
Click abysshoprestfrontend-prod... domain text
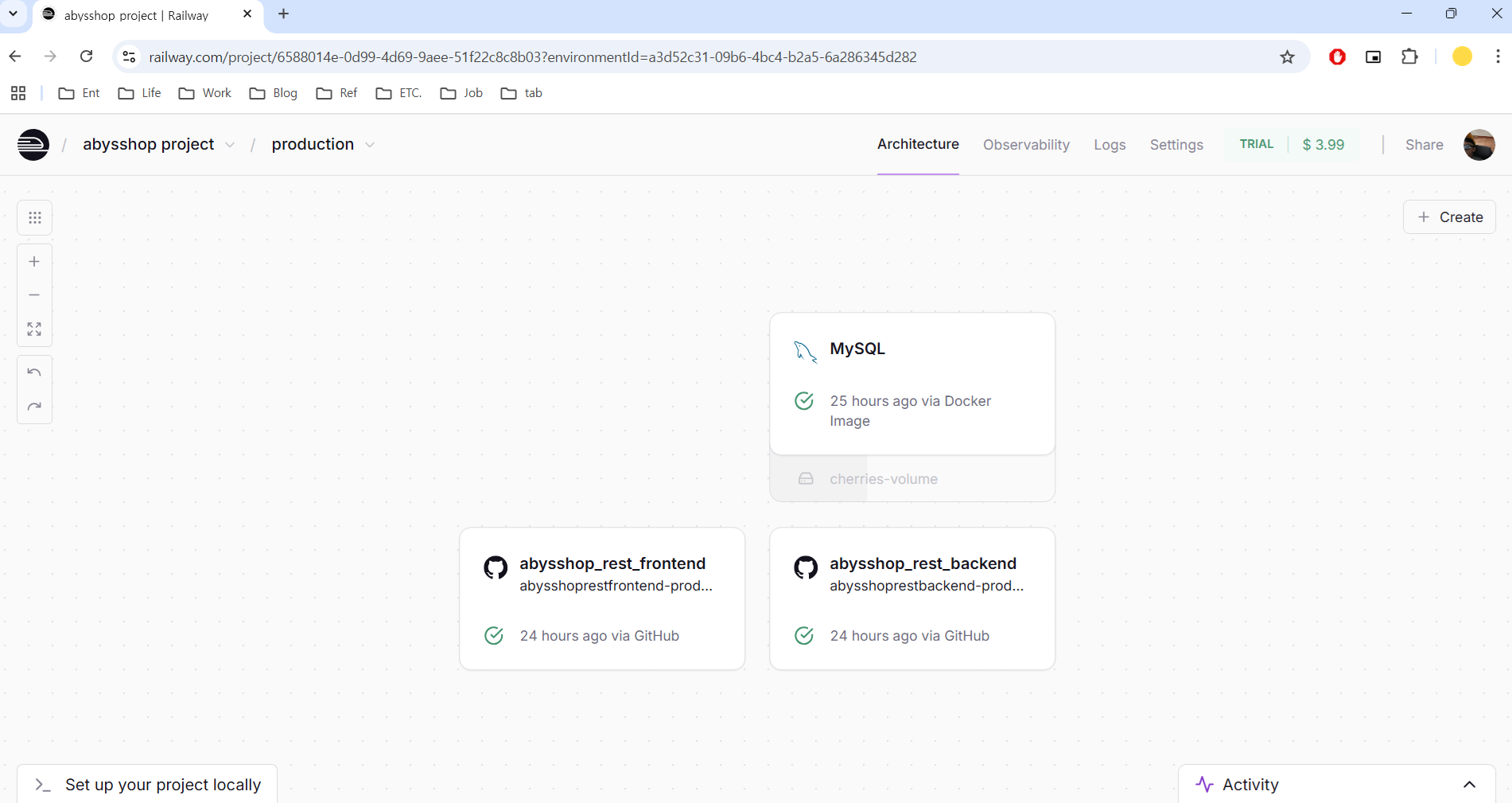(x=616, y=586)
